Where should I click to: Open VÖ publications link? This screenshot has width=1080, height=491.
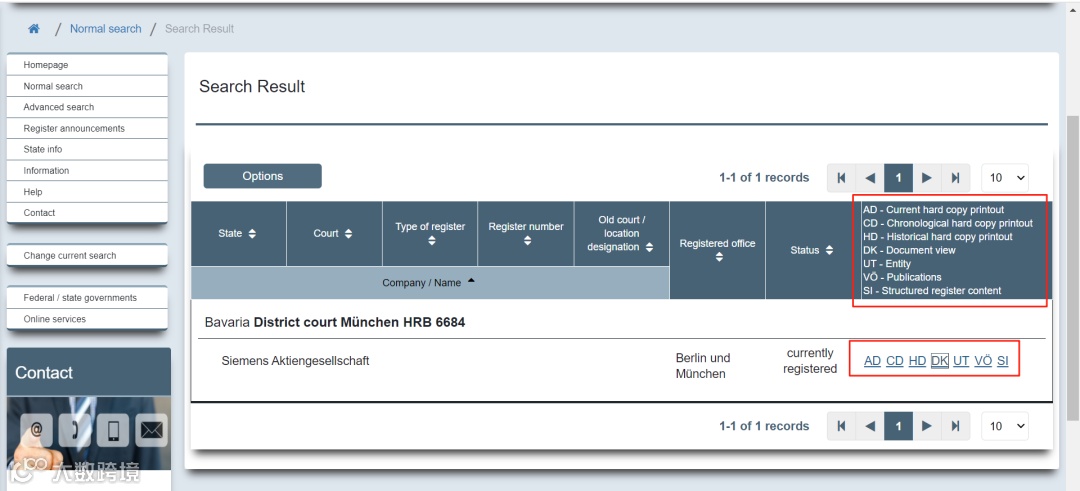(x=983, y=361)
